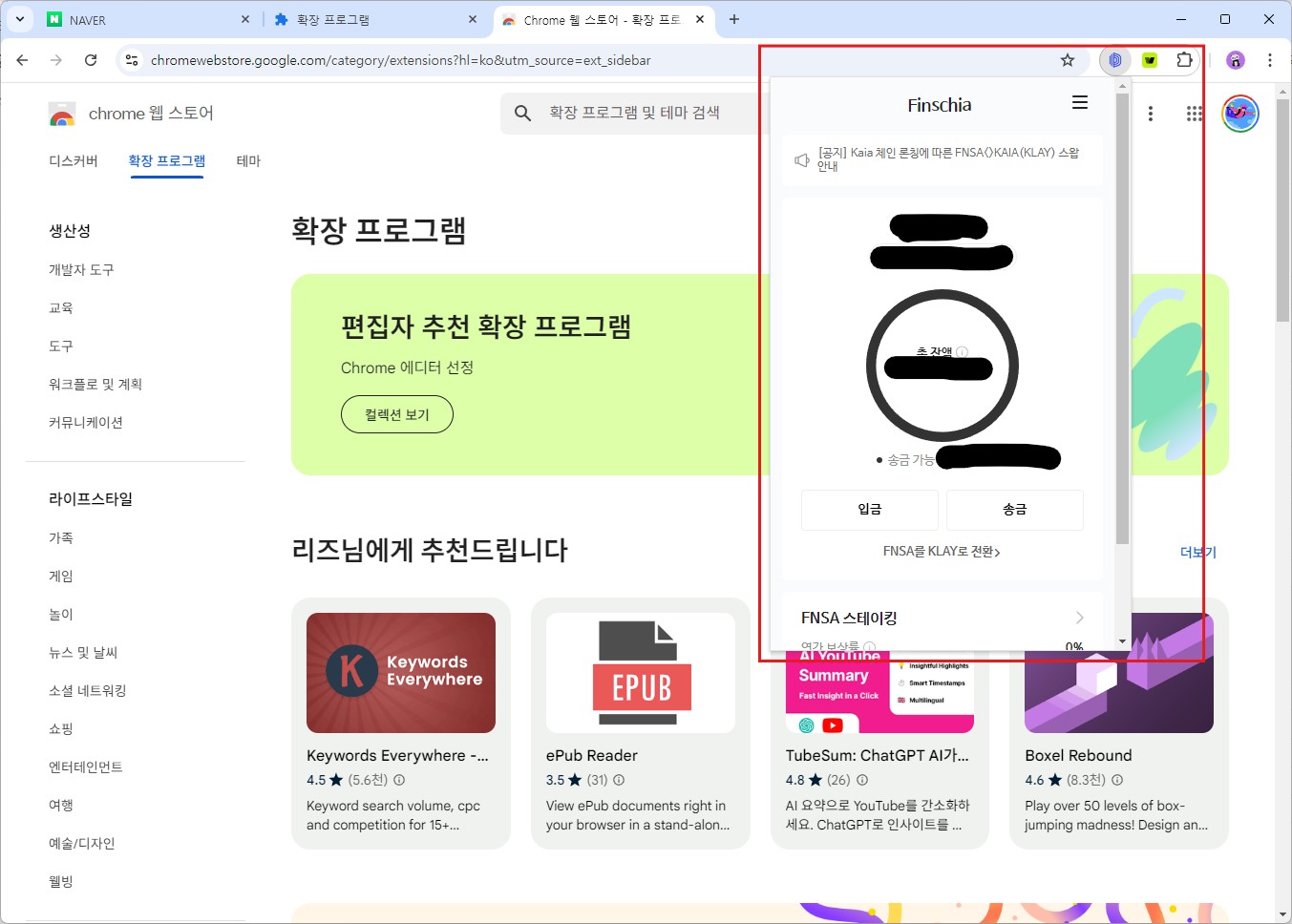Open the 소셜 네트워킹 category
The width and height of the screenshot is (1292, 924).
click(88, 691)
